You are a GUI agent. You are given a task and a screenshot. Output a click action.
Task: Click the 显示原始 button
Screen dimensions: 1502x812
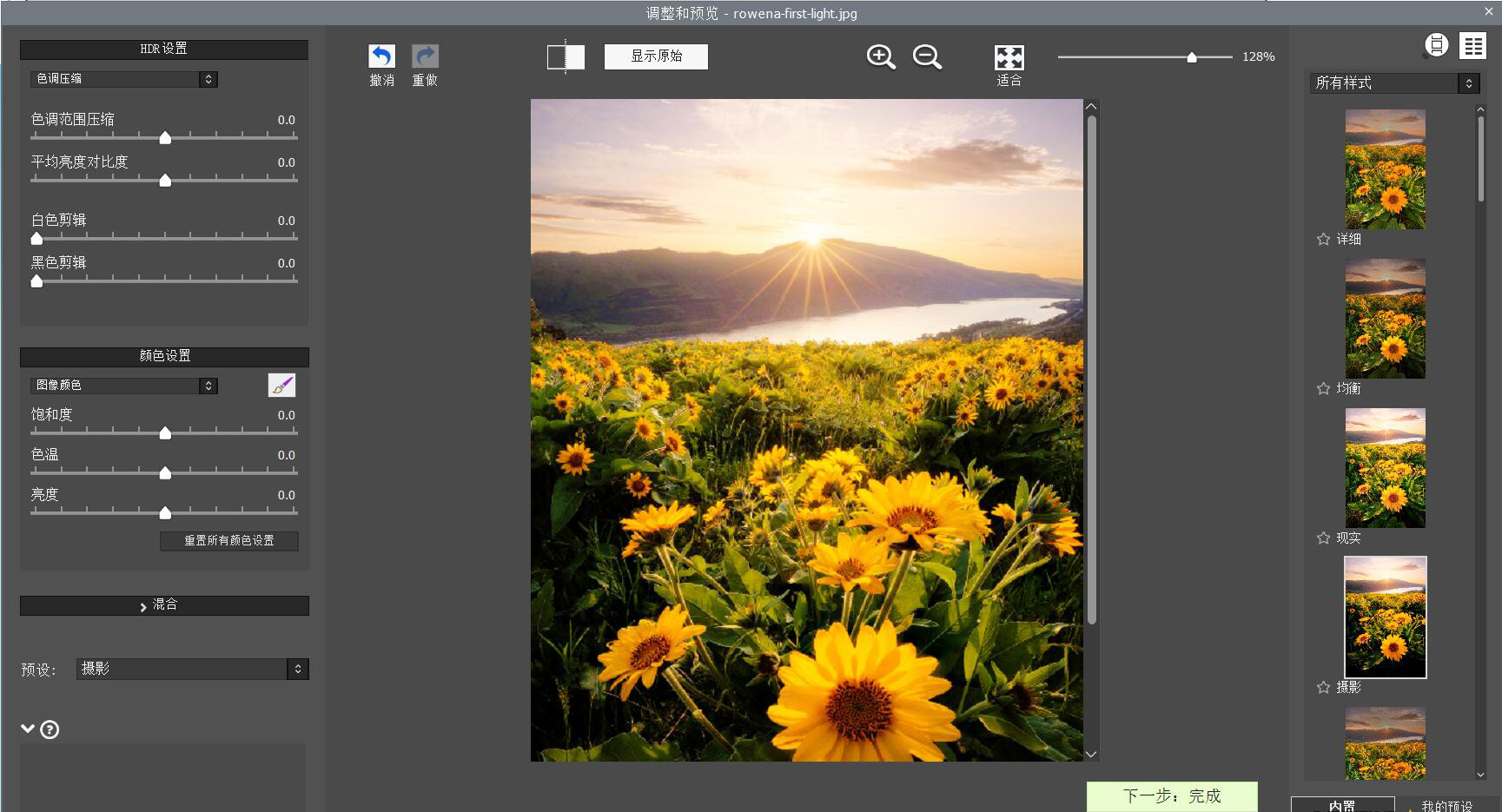[656, 56]
